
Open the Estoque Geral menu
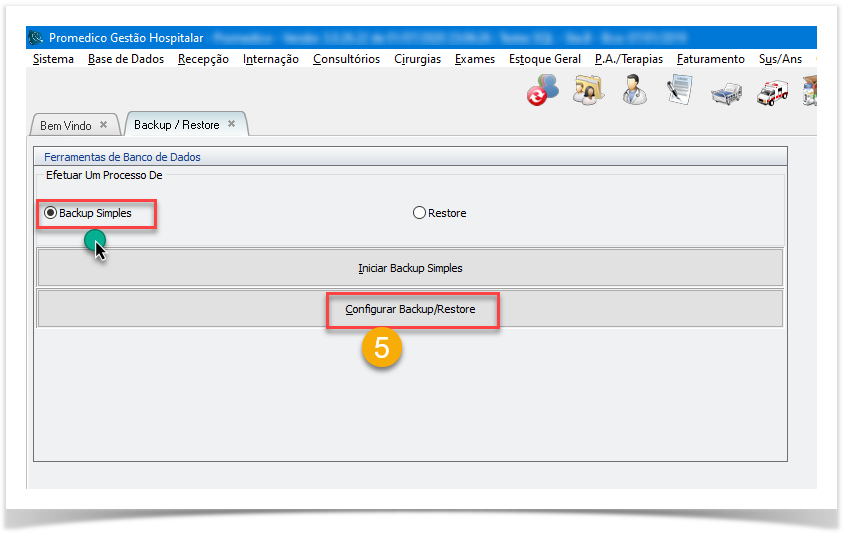pos(544,59)
